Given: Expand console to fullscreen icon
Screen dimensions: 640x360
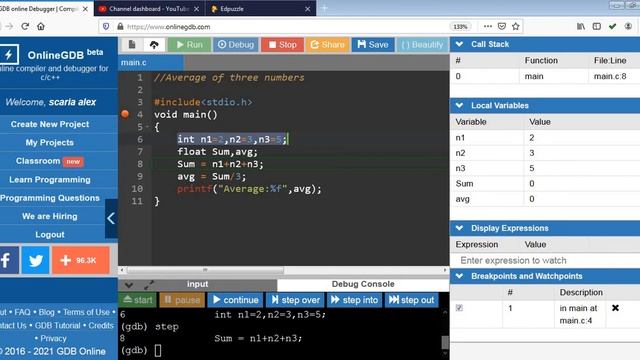Looking at the screenshot, I should click(x=149, y=284).
